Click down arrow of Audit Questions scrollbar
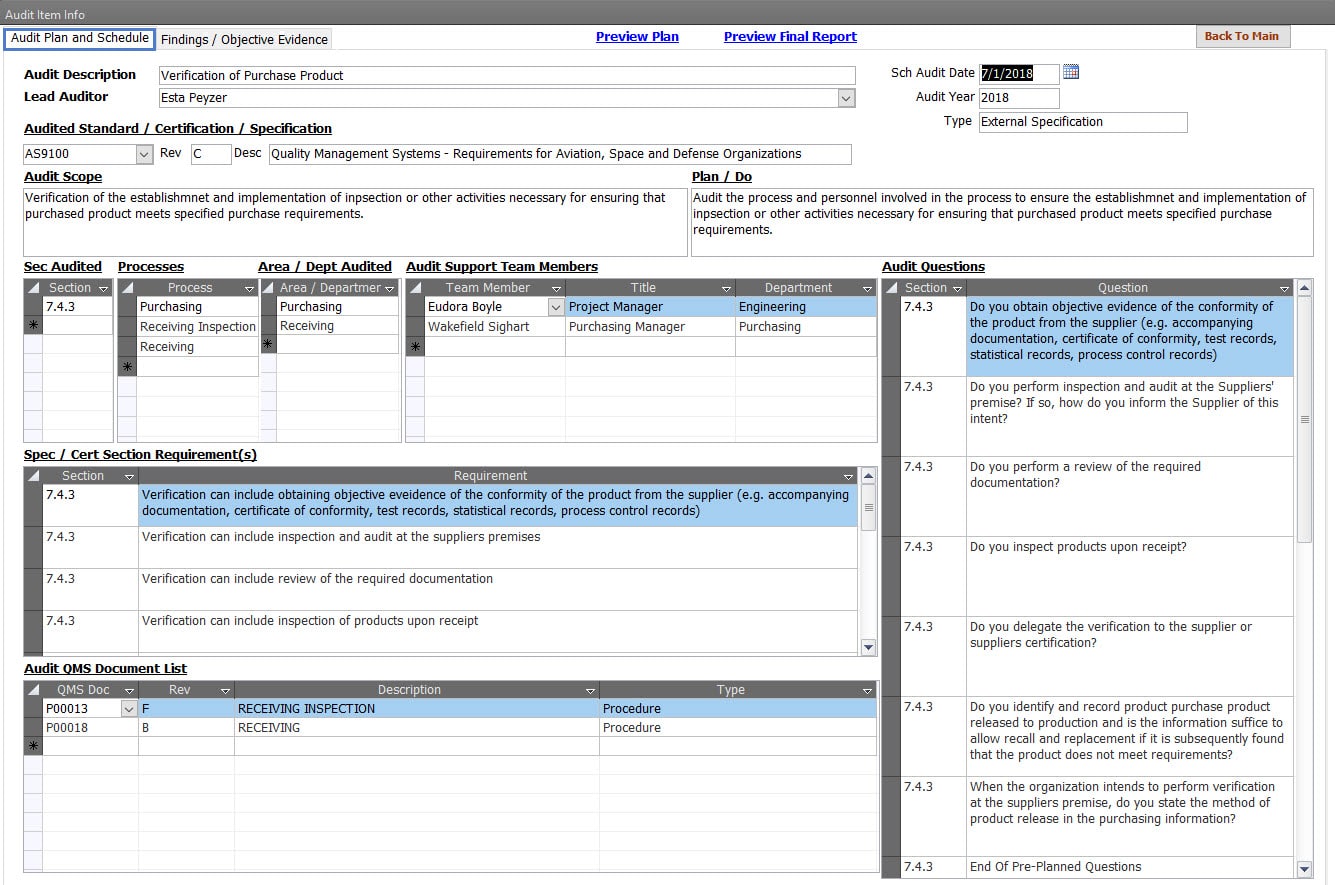The image size is (1335, 885). point(1304,870)
